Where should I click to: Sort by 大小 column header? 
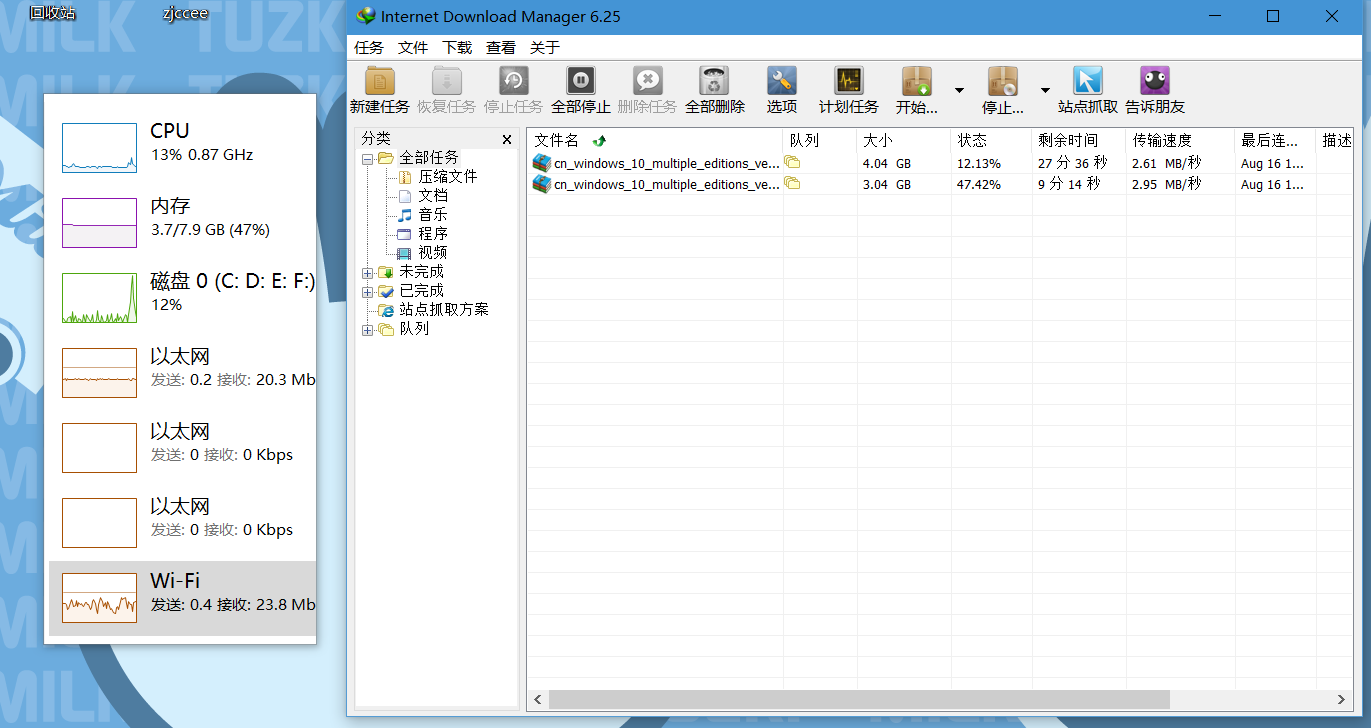pyautogui.click(x=904, y=140)
